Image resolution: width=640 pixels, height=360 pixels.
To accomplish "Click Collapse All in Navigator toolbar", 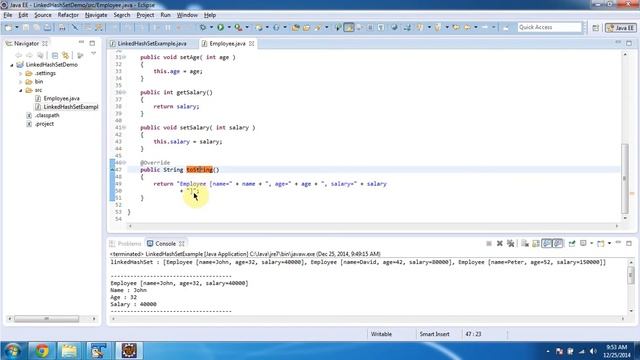I will pyautogui.click(x=55, y=55).
